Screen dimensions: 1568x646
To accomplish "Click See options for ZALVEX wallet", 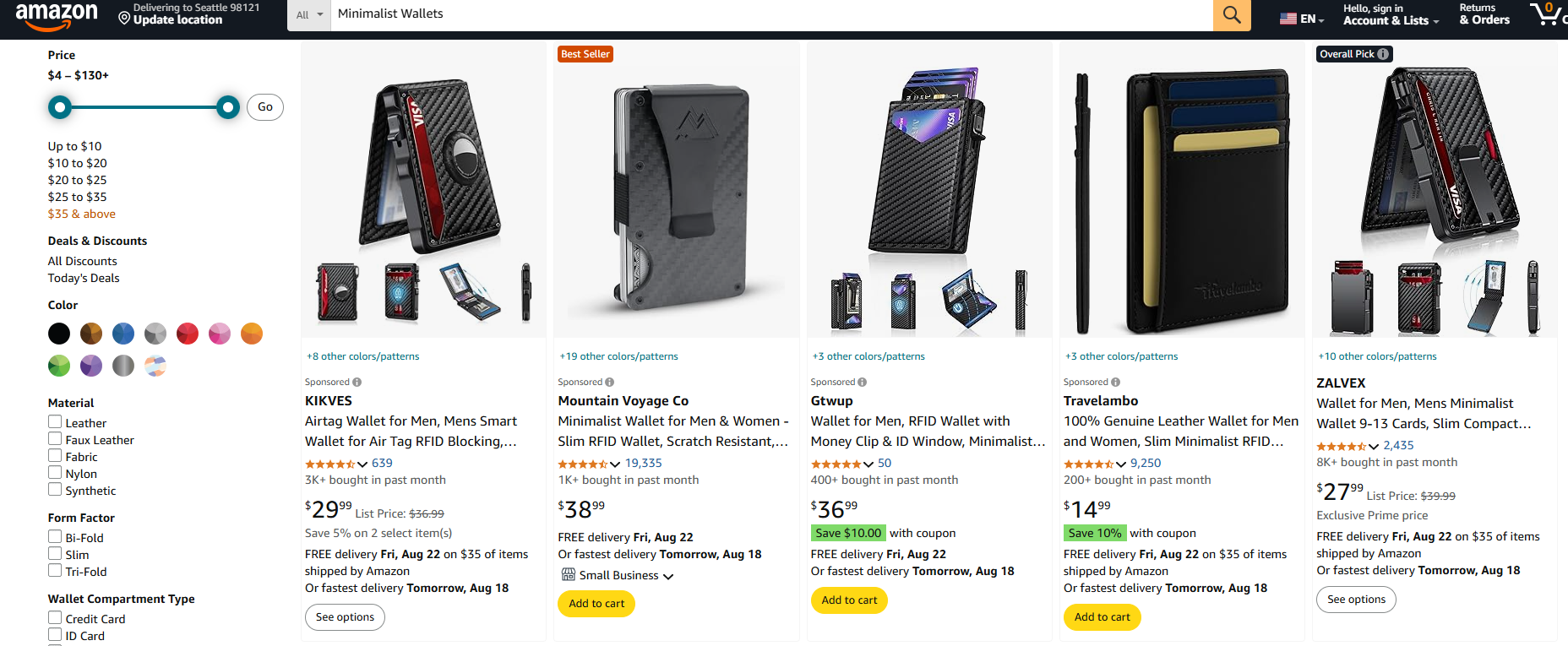I will pos(1356,600).
